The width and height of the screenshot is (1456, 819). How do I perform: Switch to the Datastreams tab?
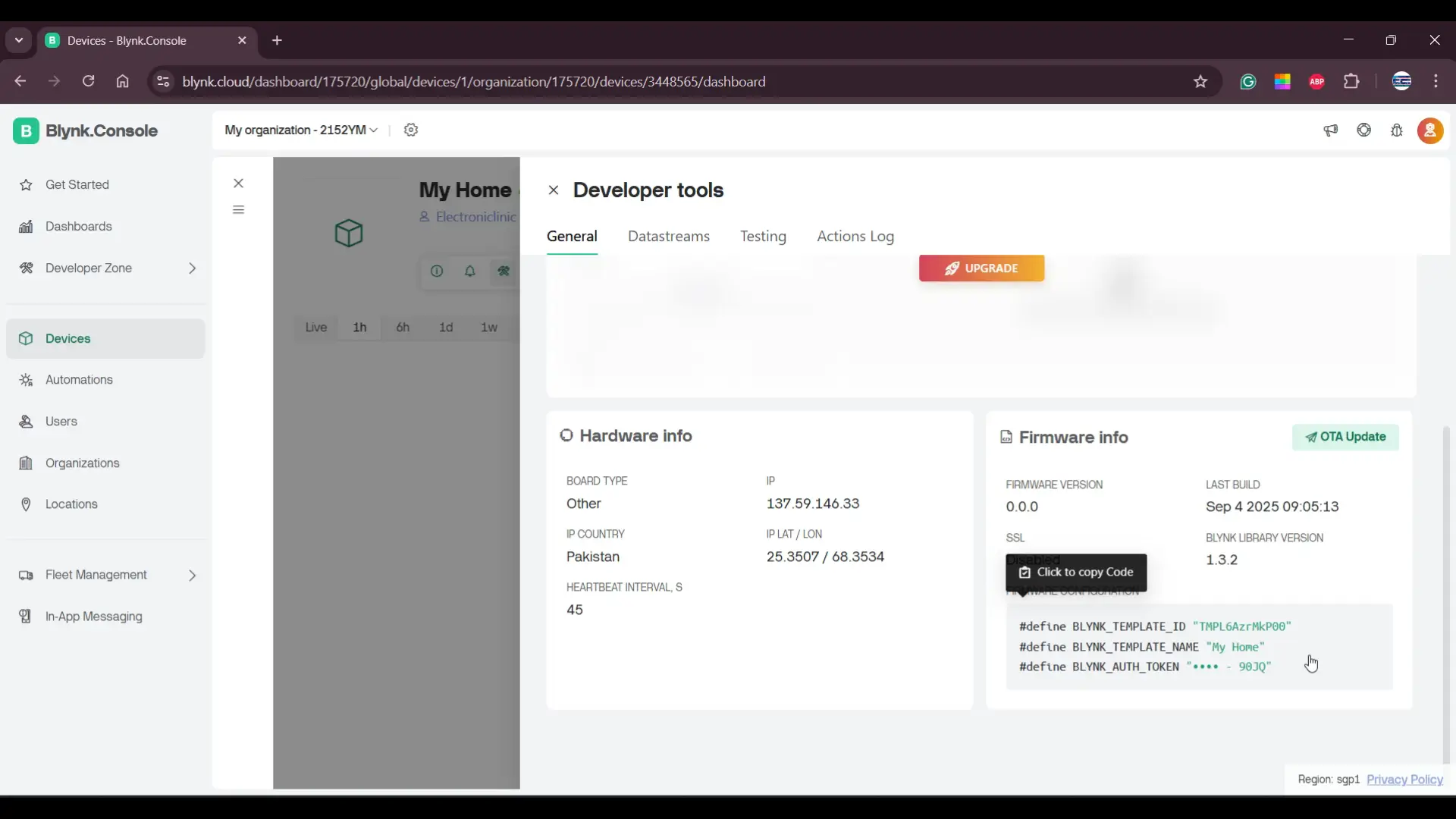tap(669, 237)
